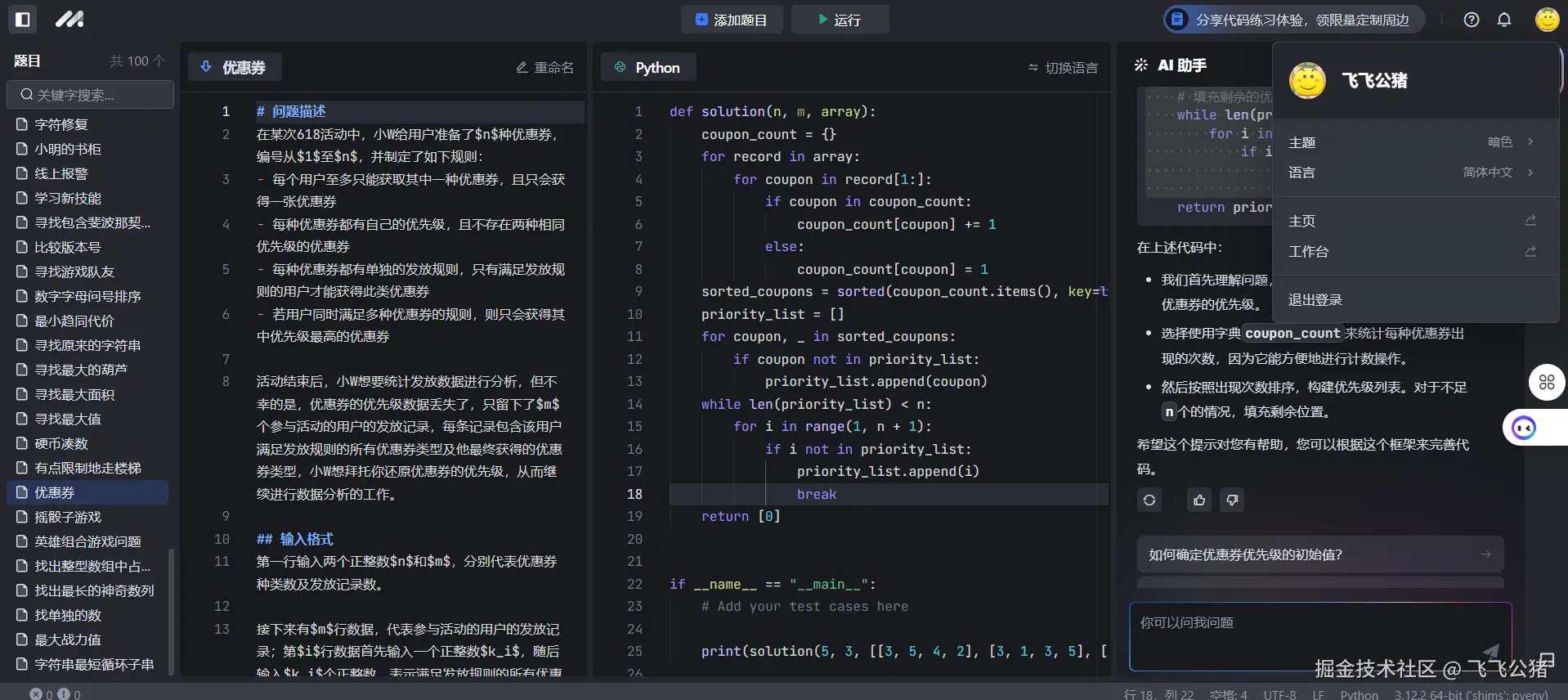The width and height of the screenshot is (1568, 700).
Task: Open the 数字字母问号排序 problem
Action: (87, 296)
